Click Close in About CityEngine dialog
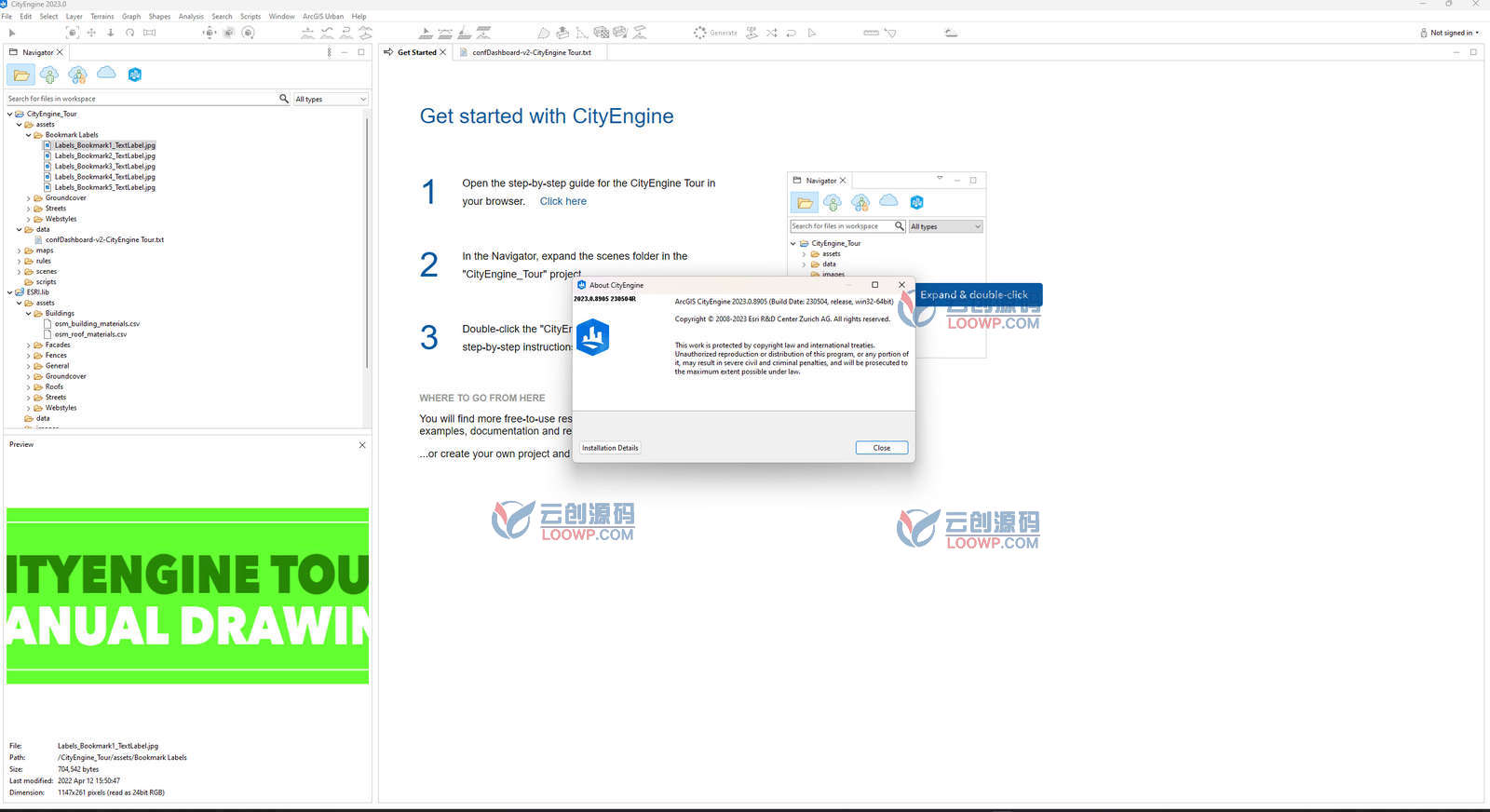Screen dimensions: 1490x812 [x=882, y=448]
